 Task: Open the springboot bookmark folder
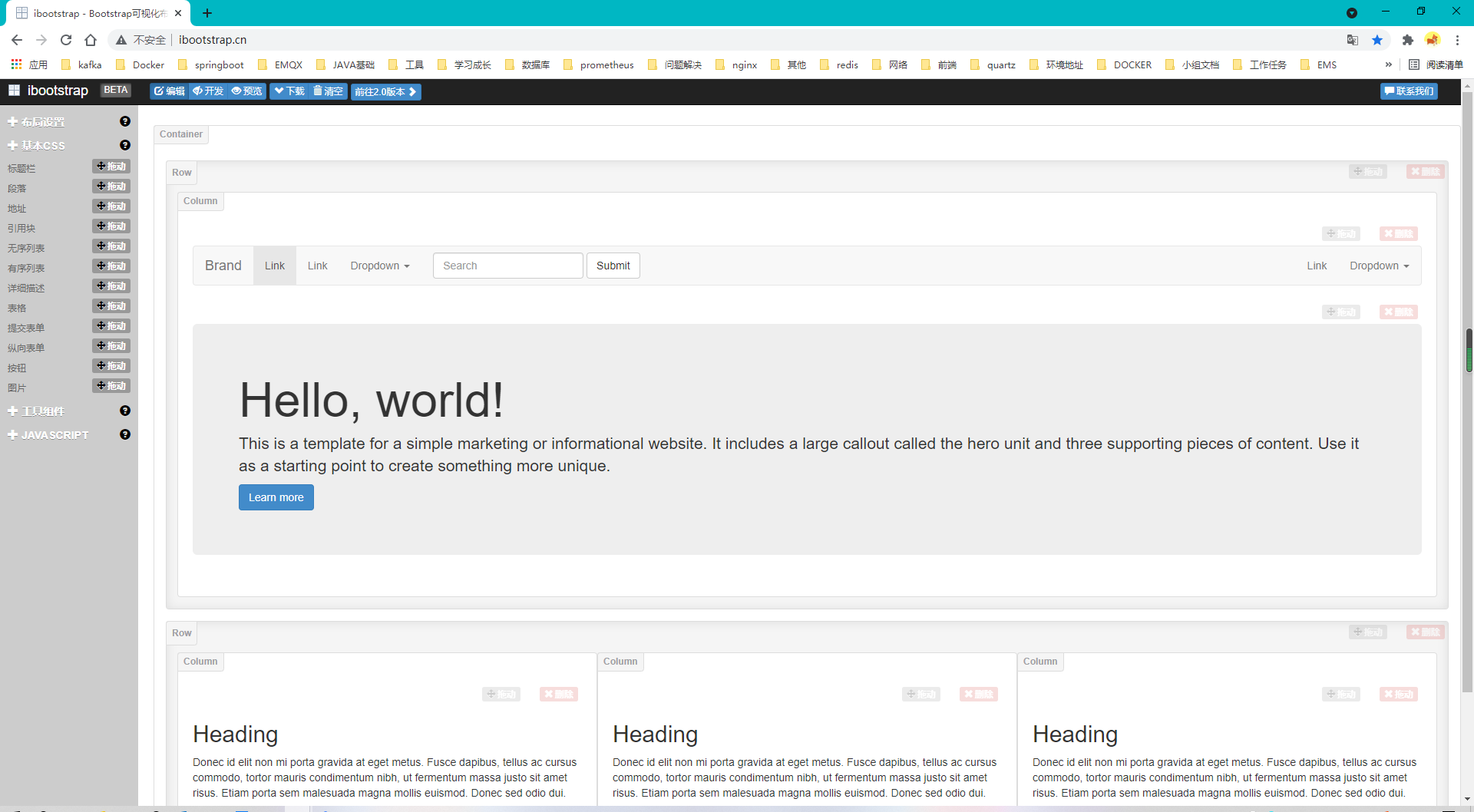211,64
